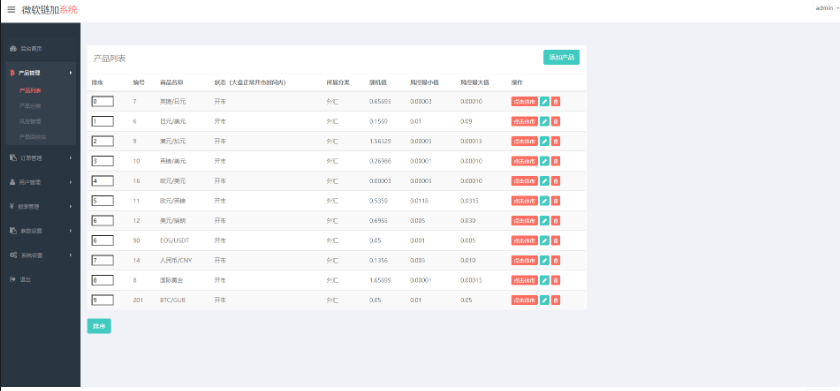Viewport: 840px width, 391px height.
Task: Click the risk-control min value 0.0118
Action: 419,201
